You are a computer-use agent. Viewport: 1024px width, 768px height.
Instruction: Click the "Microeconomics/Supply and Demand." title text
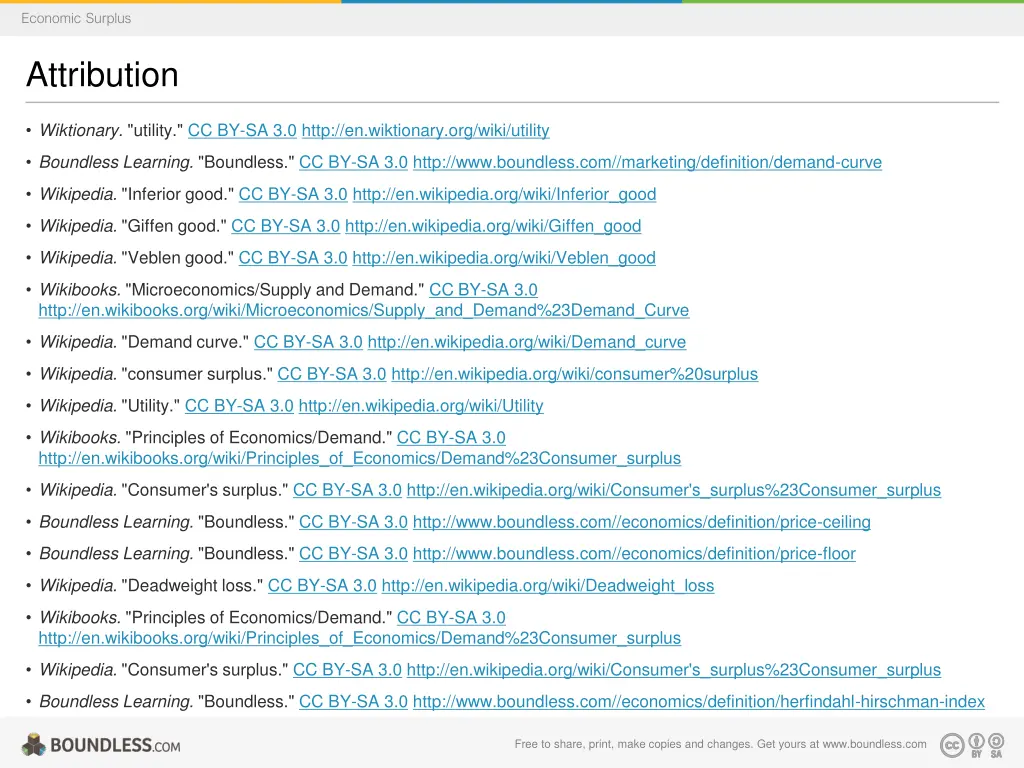(x=274, y=290)
